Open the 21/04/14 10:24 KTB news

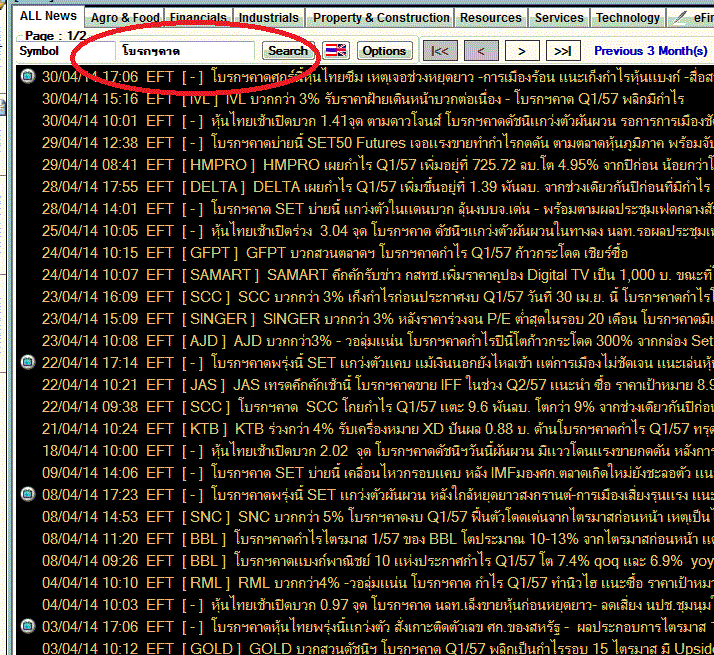click(x=364, y=429)
